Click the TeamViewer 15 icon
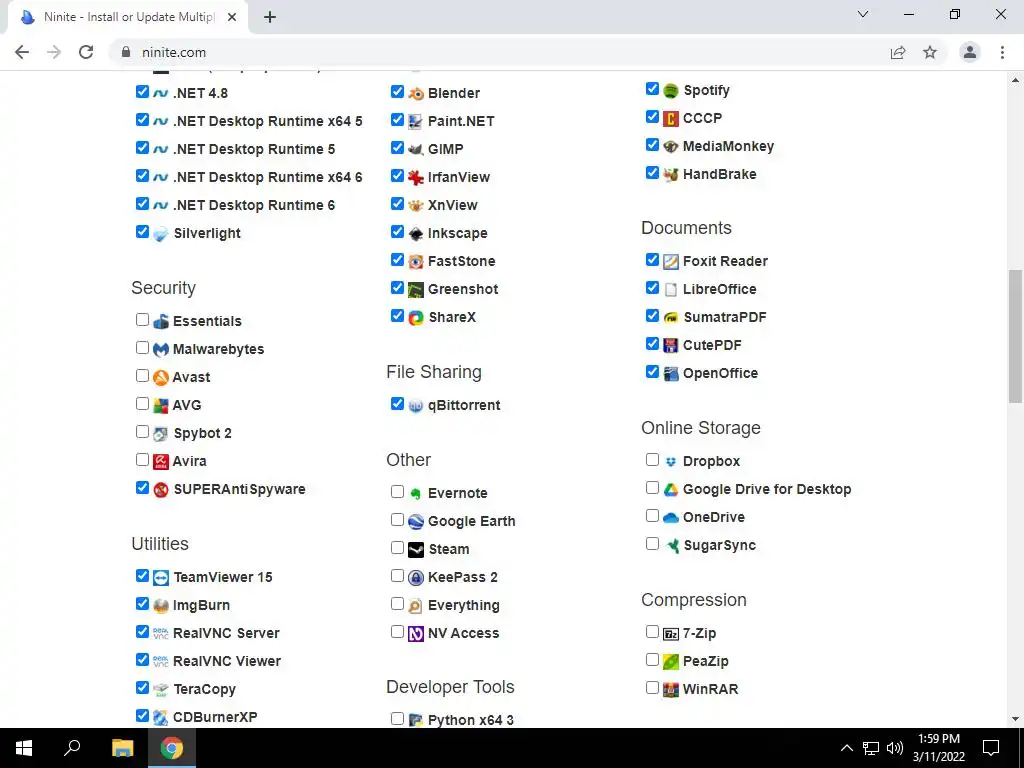This screenshot has width=1024, height=768. click(x=161, y=577)
